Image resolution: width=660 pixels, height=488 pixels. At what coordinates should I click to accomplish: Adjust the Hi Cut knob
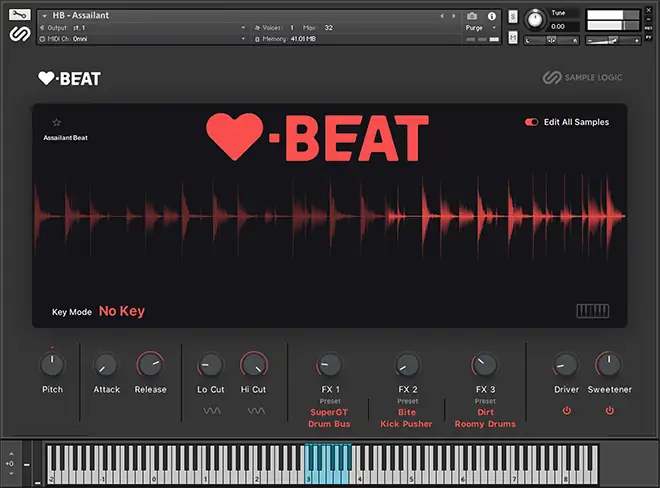[254, 365]
